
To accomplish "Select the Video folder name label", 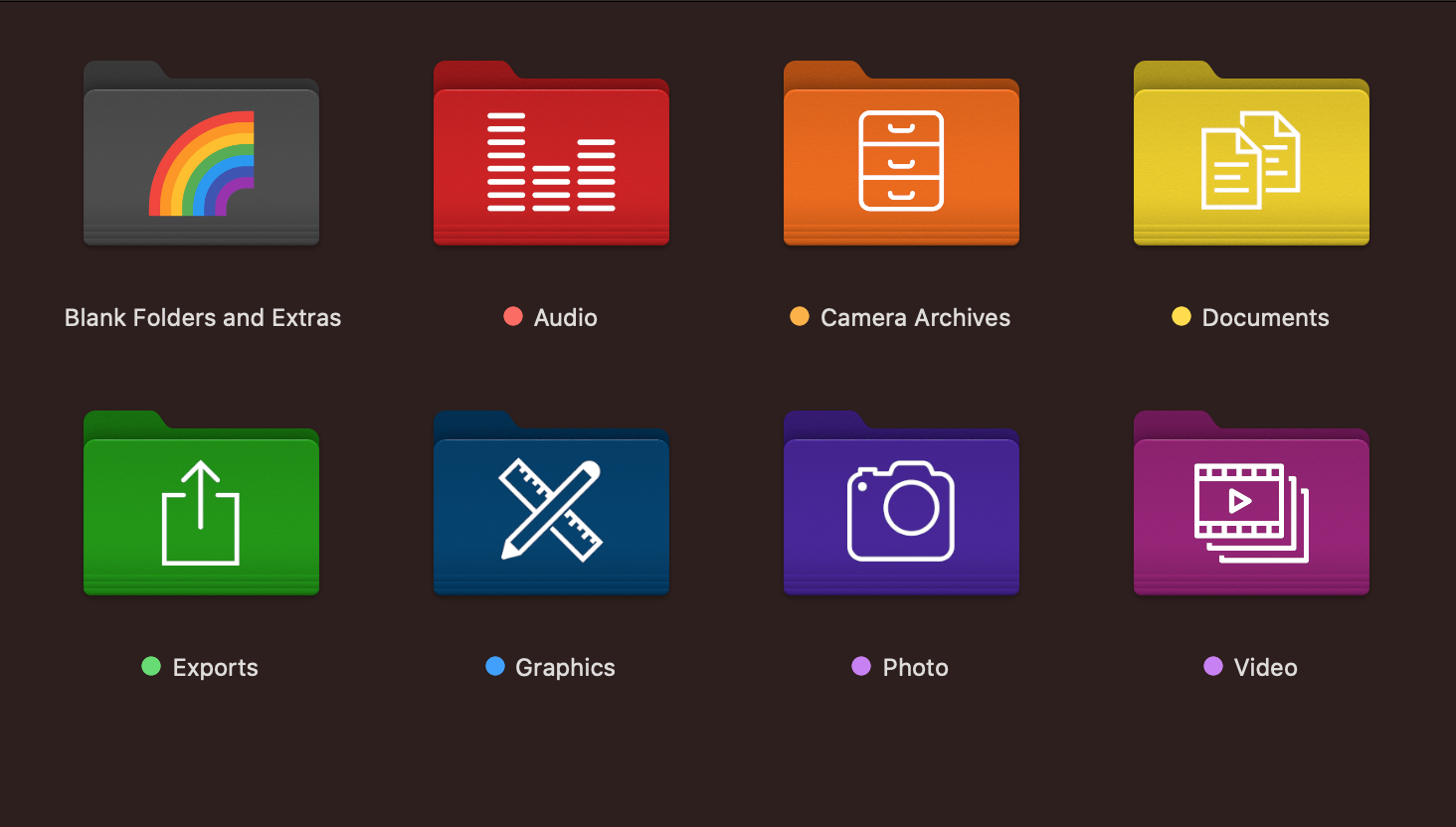I will 1265,667.
